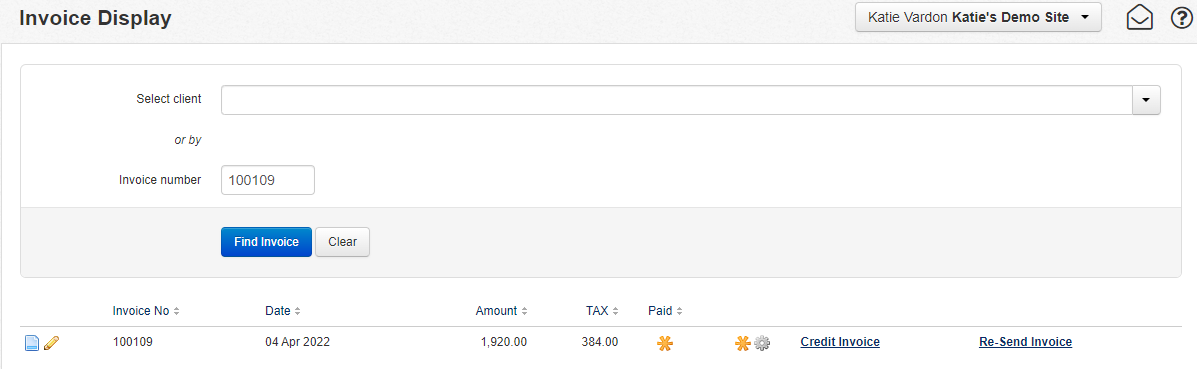1197x369 pixels.
Task: Click the orange asterisk in Paid column
Action: tap(665, 343)
